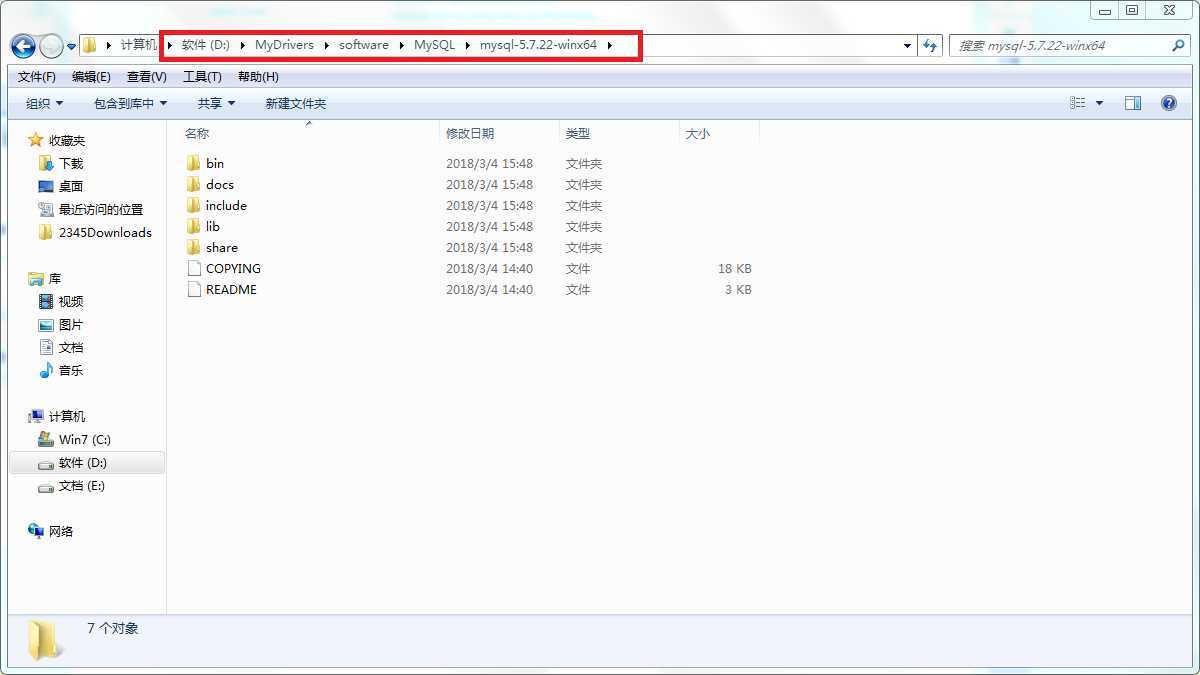
Task: Click the 桌面 desktop icon in sidebar
Action: [46, 186]
